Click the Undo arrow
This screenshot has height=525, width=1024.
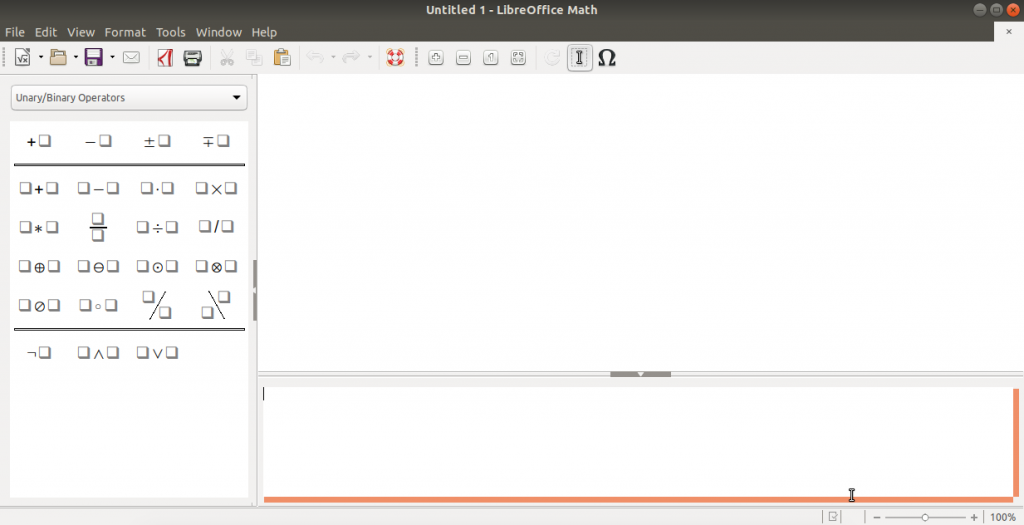point(315,57)
